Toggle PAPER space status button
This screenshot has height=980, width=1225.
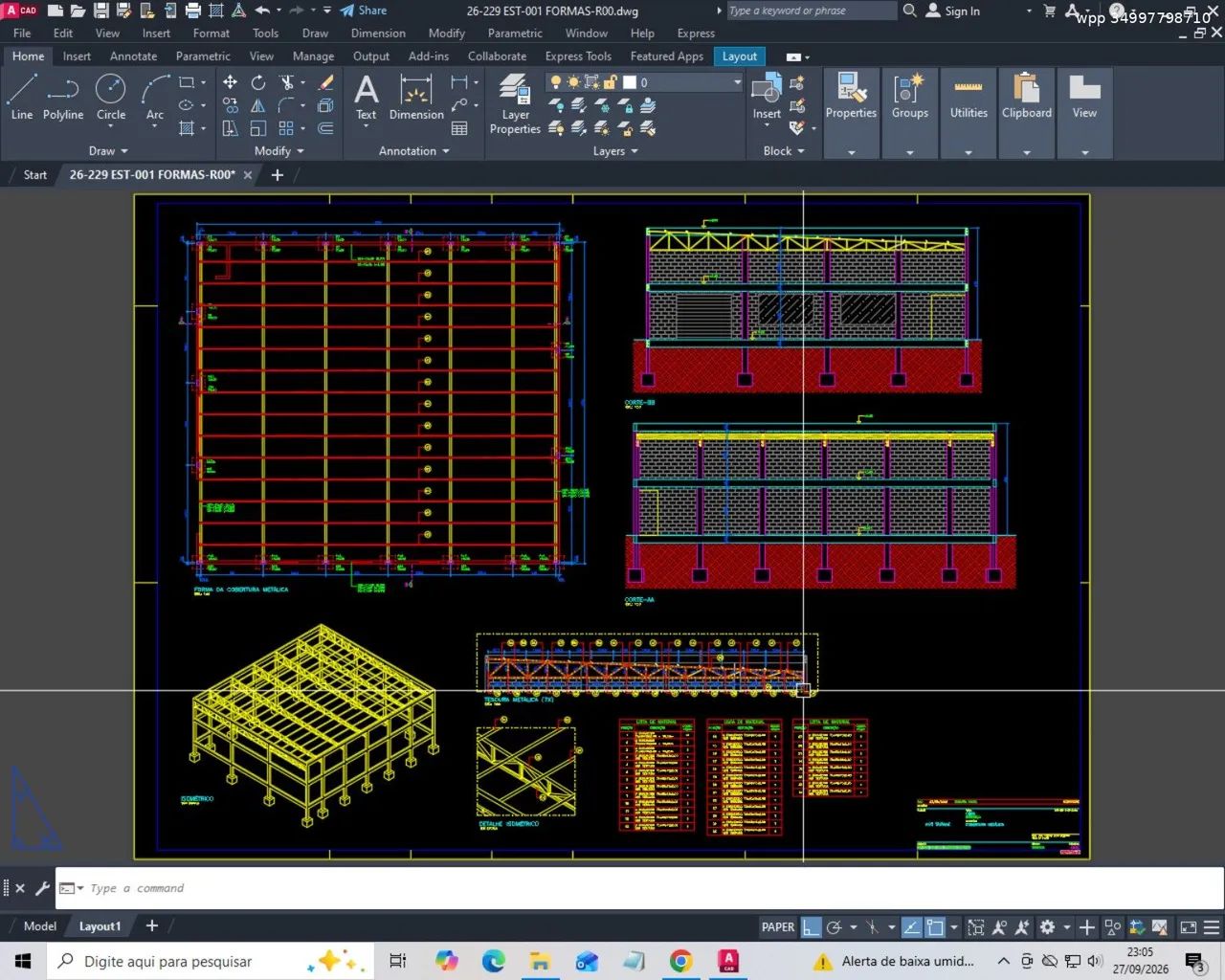coord(777,926)
